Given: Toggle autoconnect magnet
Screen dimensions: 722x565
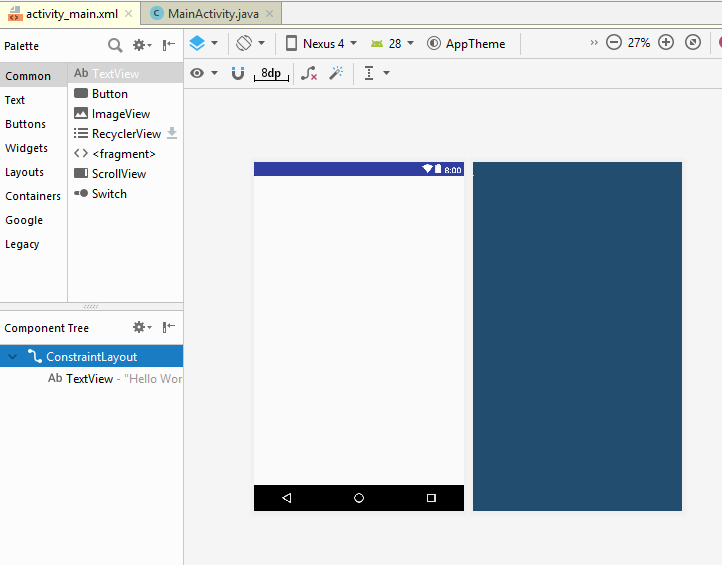Looking at the screenshot, I should click(238, 73).
